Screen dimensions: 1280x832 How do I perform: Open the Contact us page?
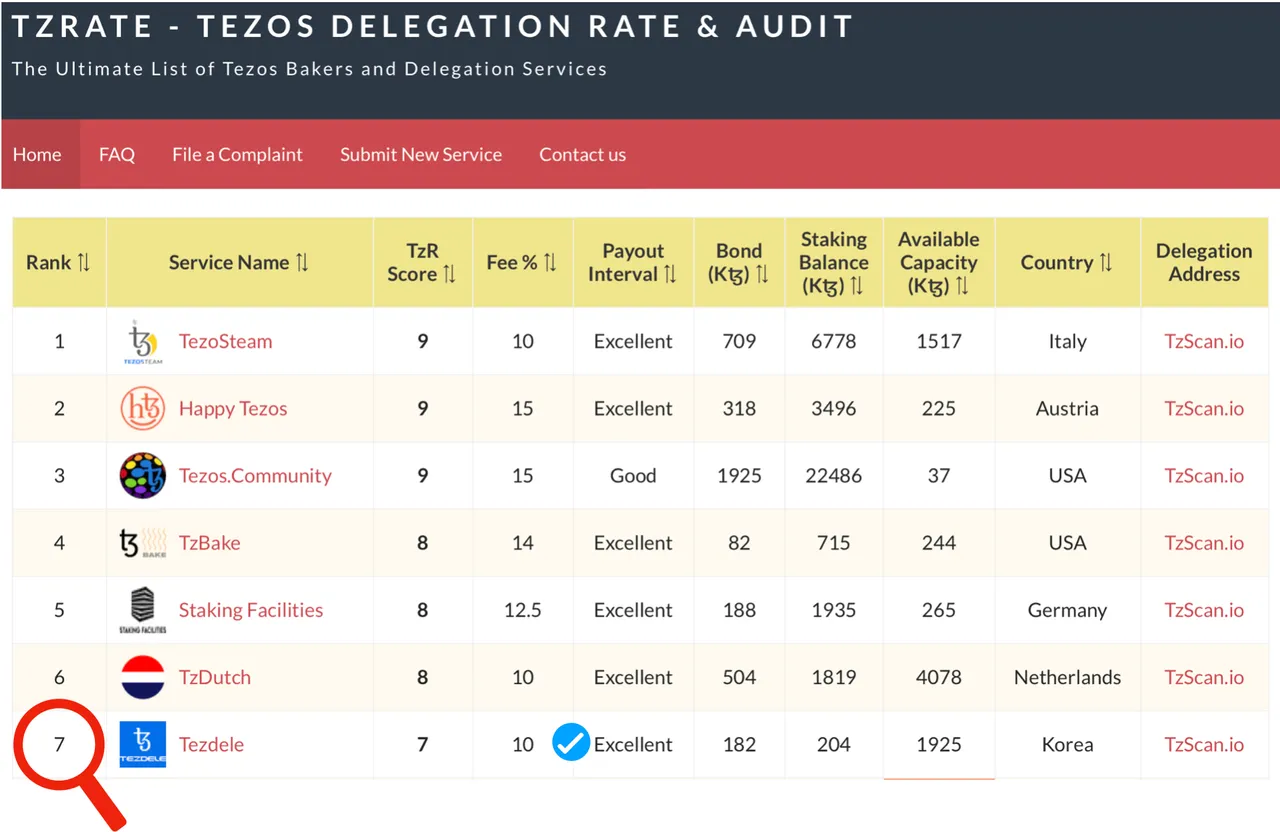583,154
